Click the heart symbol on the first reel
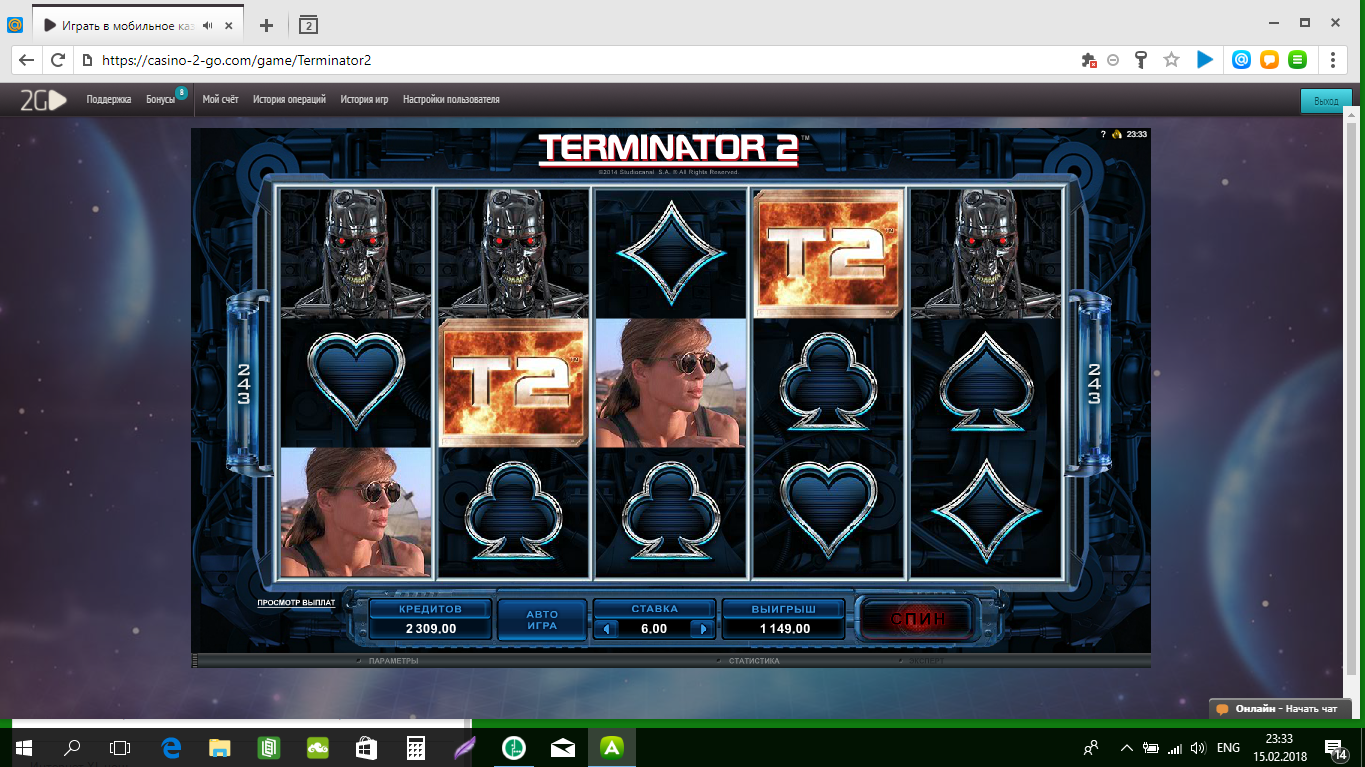The image size is (1365, 767). [x=356, y=383]
